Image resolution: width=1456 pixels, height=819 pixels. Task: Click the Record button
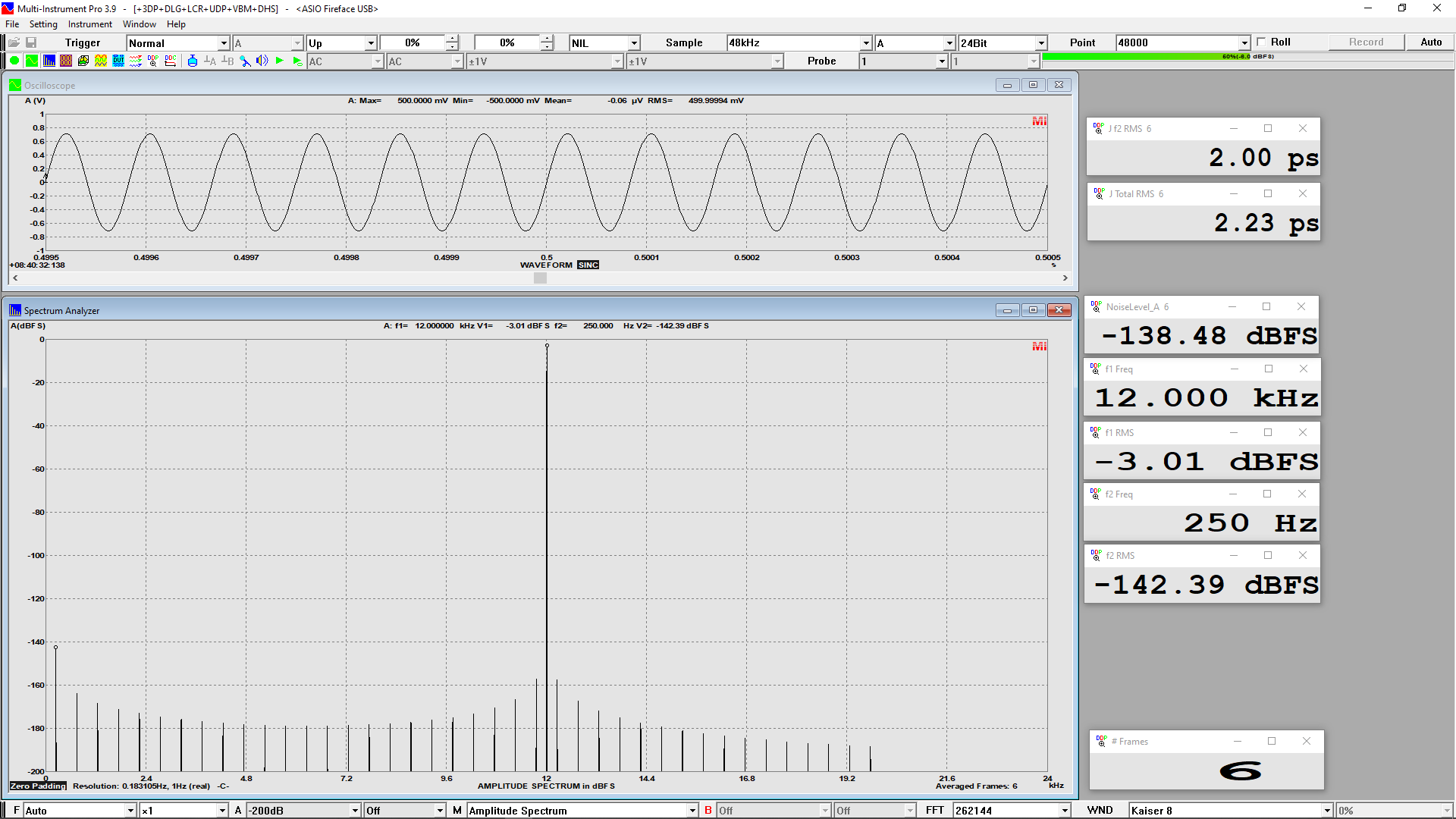tap(1366, 42)
